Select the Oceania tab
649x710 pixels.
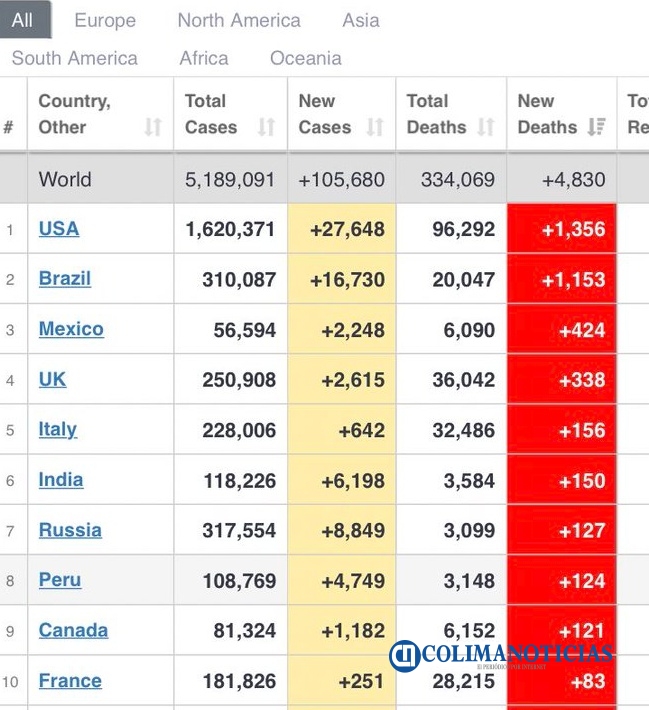pos(306,58)
